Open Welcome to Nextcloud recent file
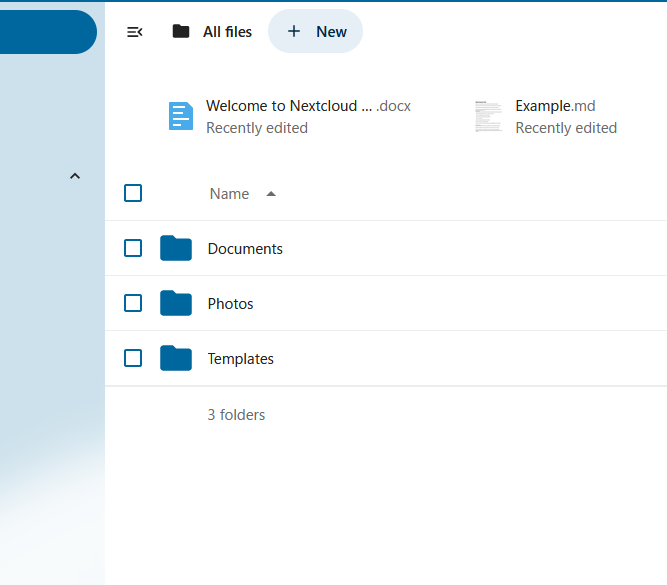 (308, 106)
